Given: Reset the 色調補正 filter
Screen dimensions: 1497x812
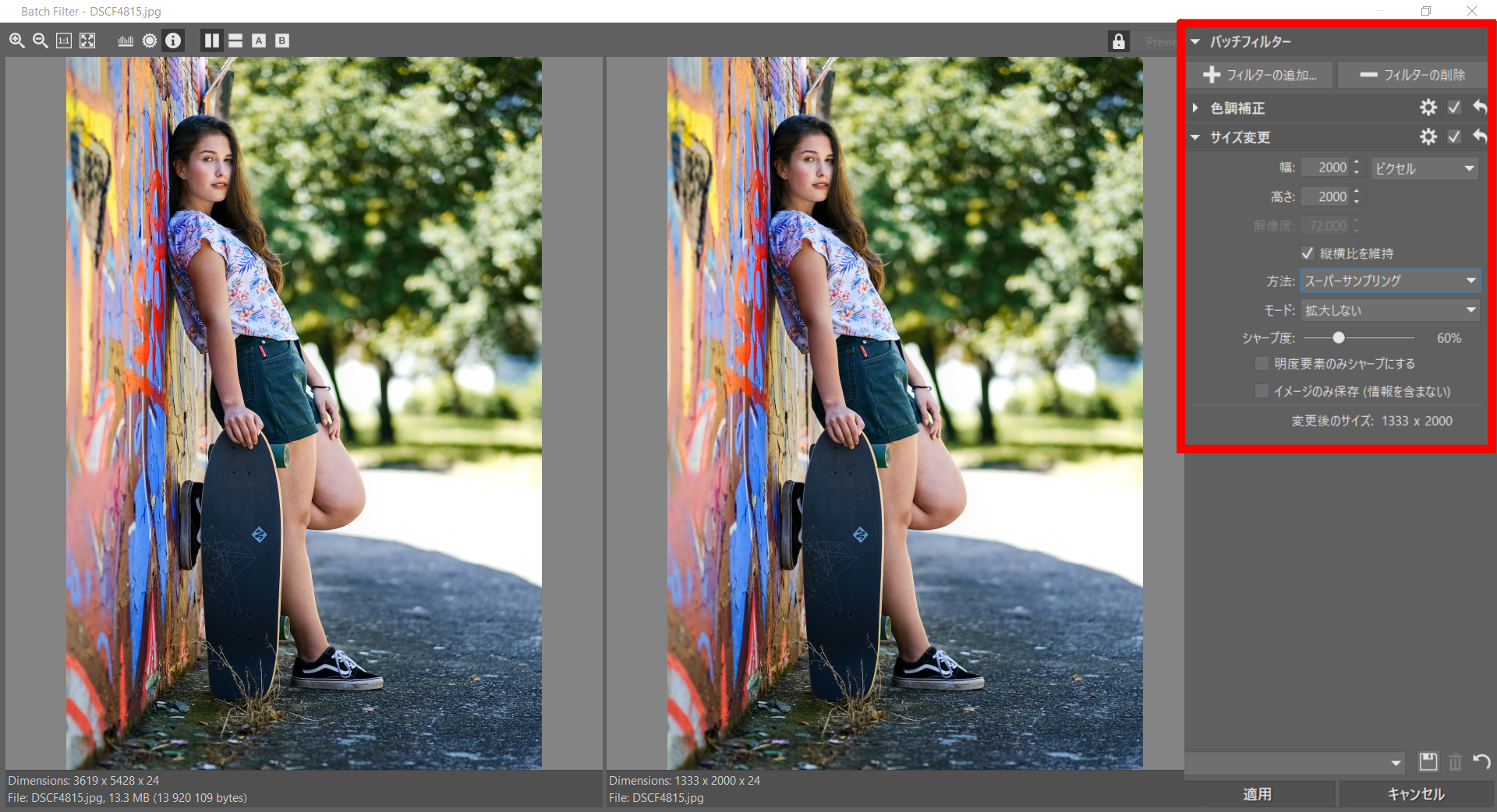Looking at the screenshot, I should tap(1480, 108).
